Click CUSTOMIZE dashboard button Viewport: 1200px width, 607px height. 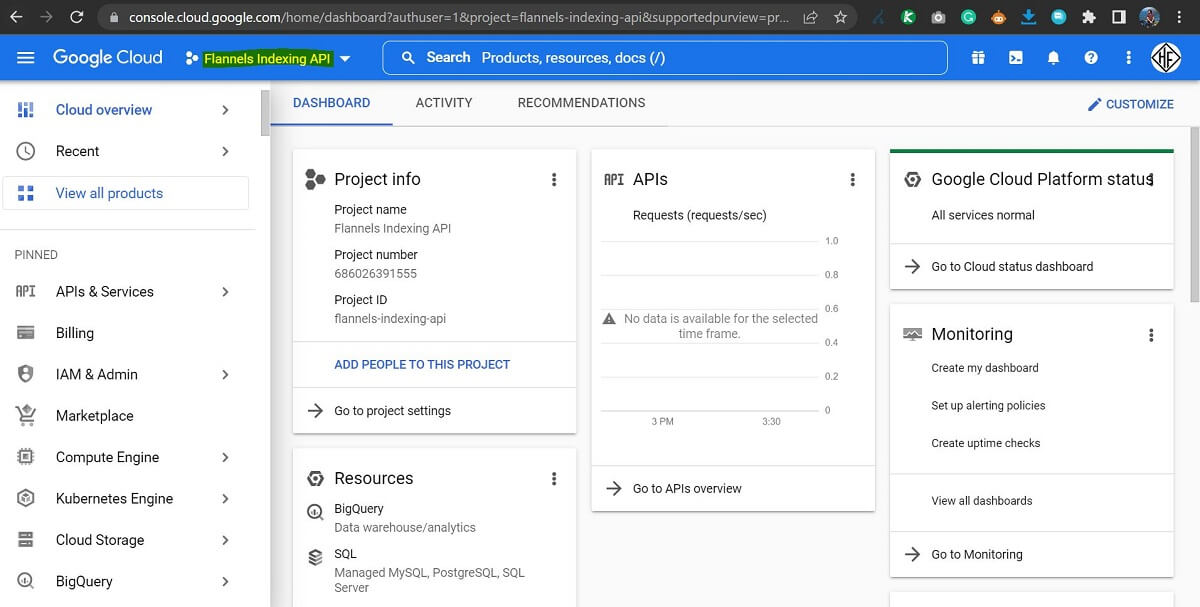[1131, 104]
